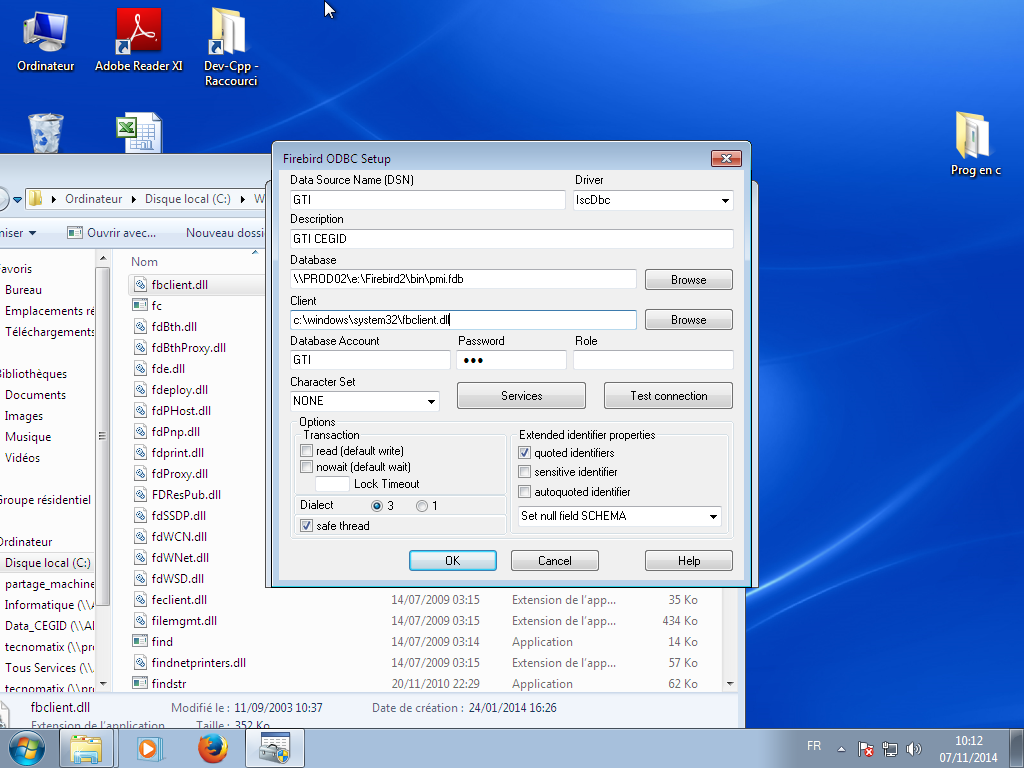Click the Ouvrir avec toolbar icon in Explorer
This screenshot has width=1024, height=768.
(x=75, y=233)
